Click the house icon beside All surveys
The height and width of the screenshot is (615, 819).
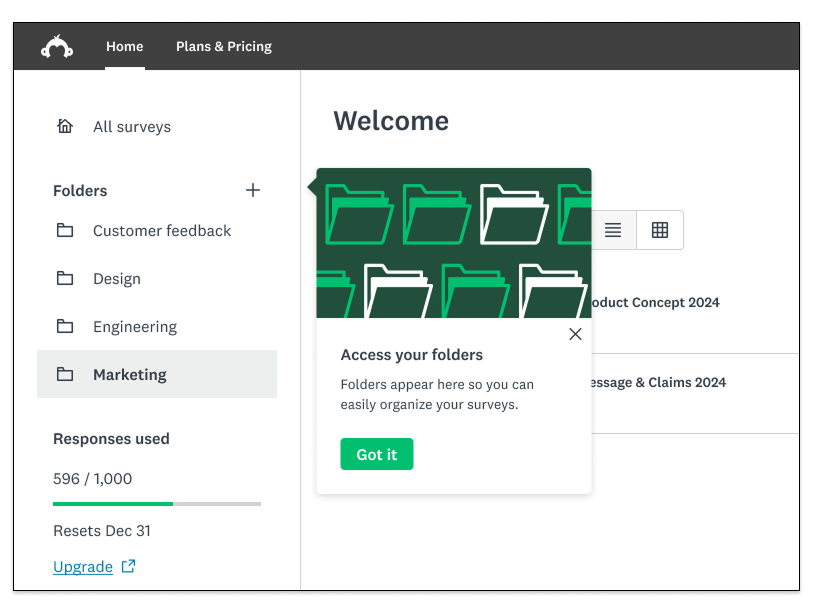tap(65, 126)
